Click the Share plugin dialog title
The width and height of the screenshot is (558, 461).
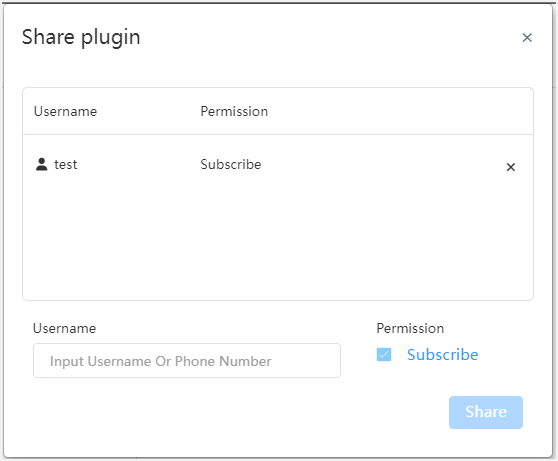point(81,37)
